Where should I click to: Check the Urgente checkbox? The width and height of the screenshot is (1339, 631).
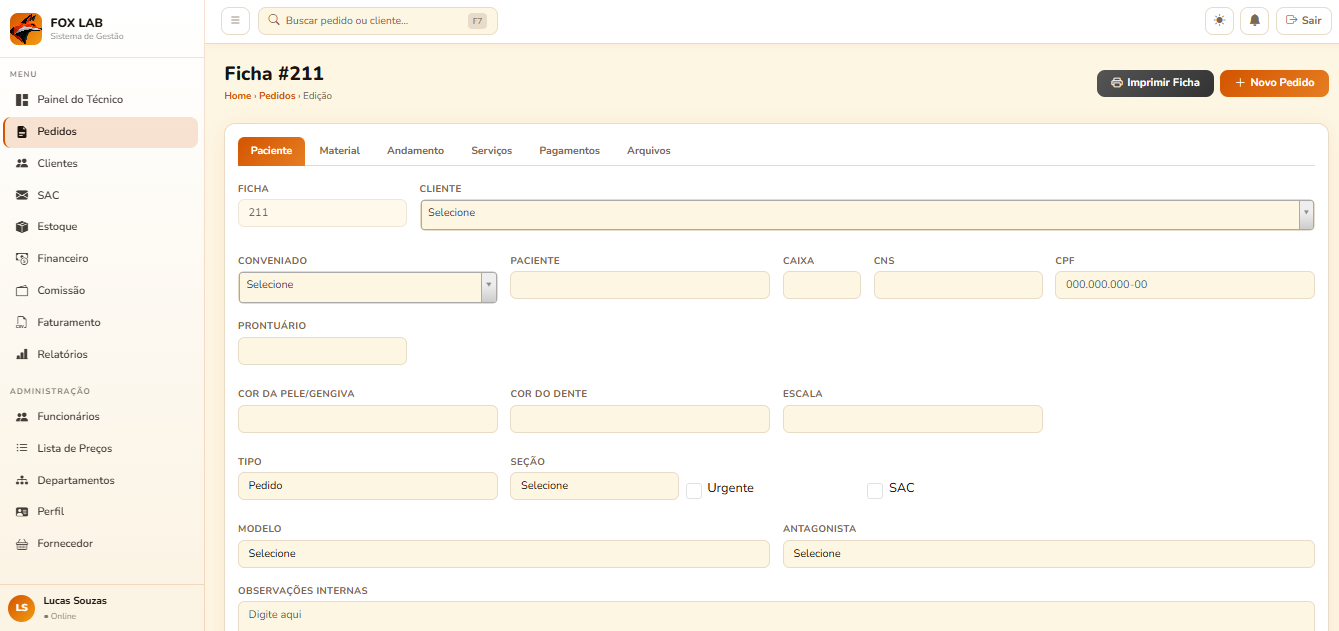[694, 490]
